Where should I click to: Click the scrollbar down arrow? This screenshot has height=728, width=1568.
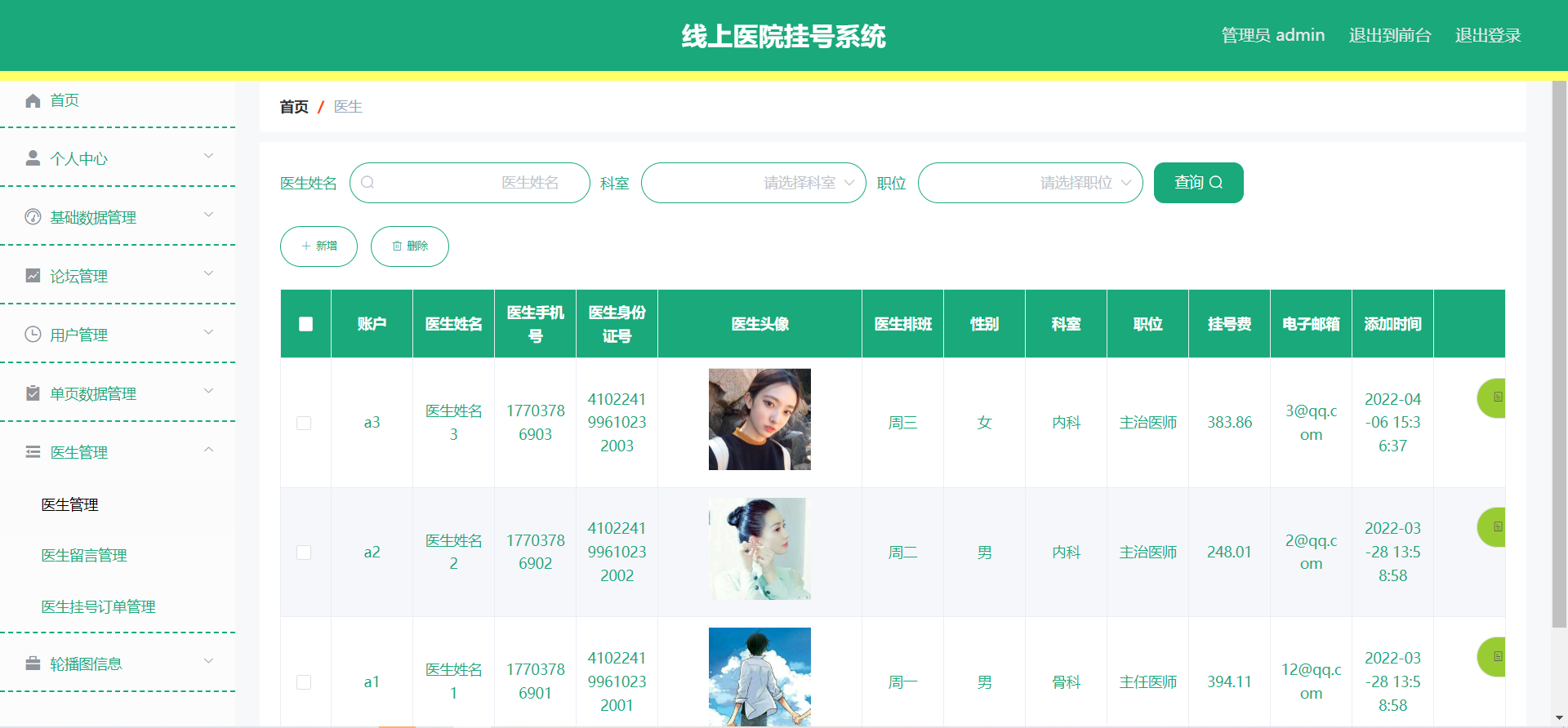pos(1559,718)
